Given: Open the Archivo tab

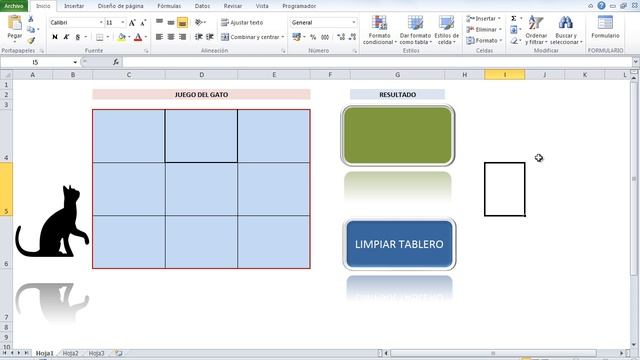Looking at the screenshot, I should tap(13, 6).
